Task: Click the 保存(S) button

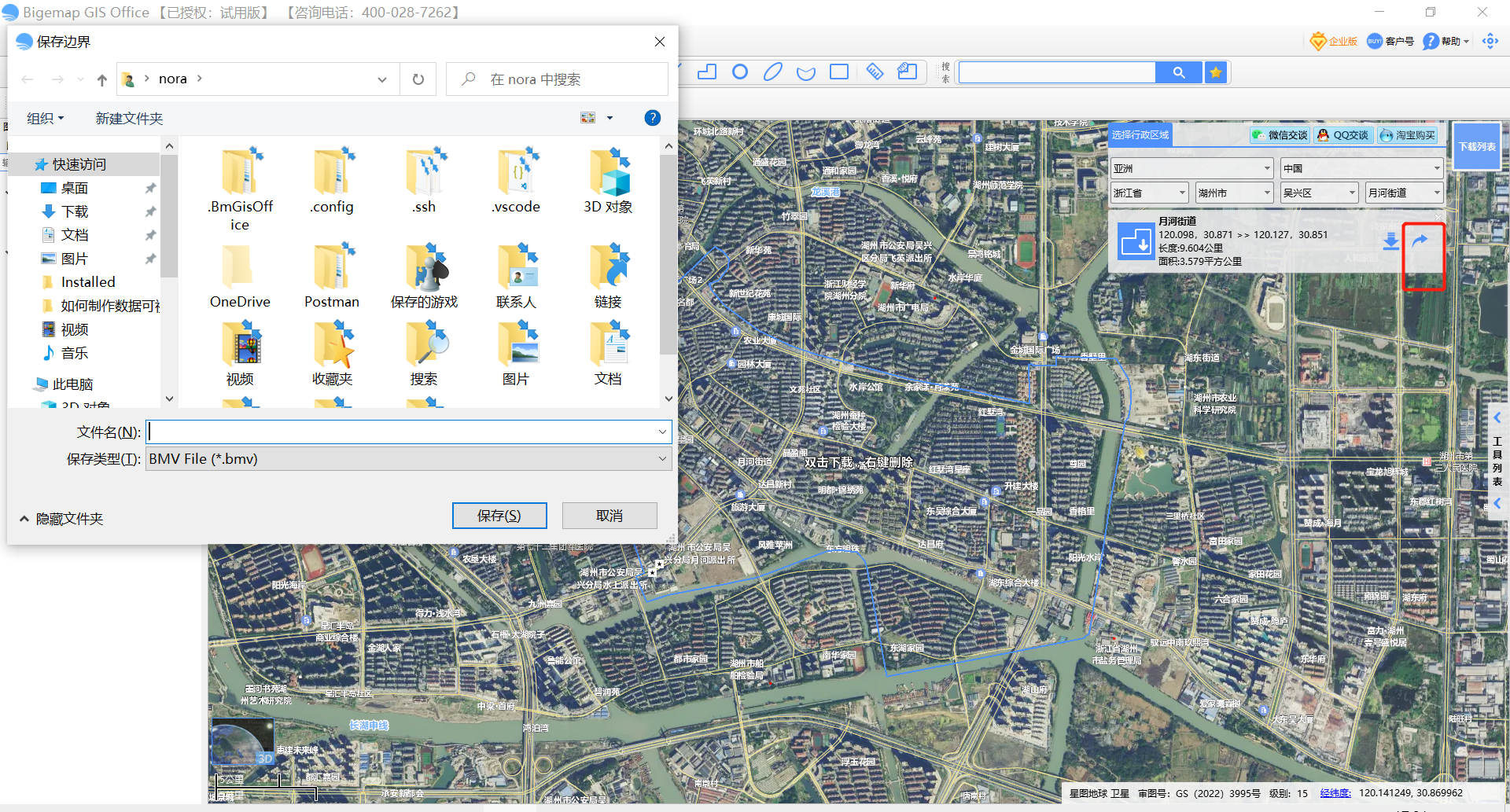Action: [499, 516]
